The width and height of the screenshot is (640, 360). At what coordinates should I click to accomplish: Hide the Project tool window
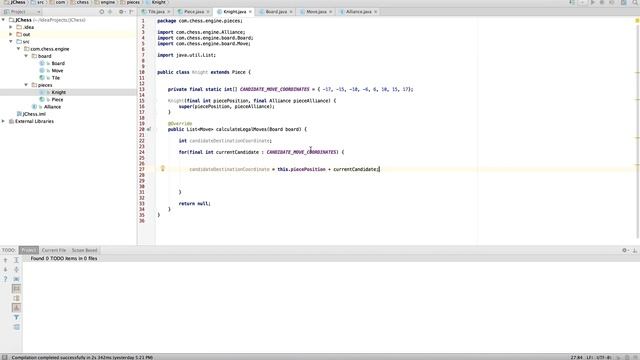(131, 12)
